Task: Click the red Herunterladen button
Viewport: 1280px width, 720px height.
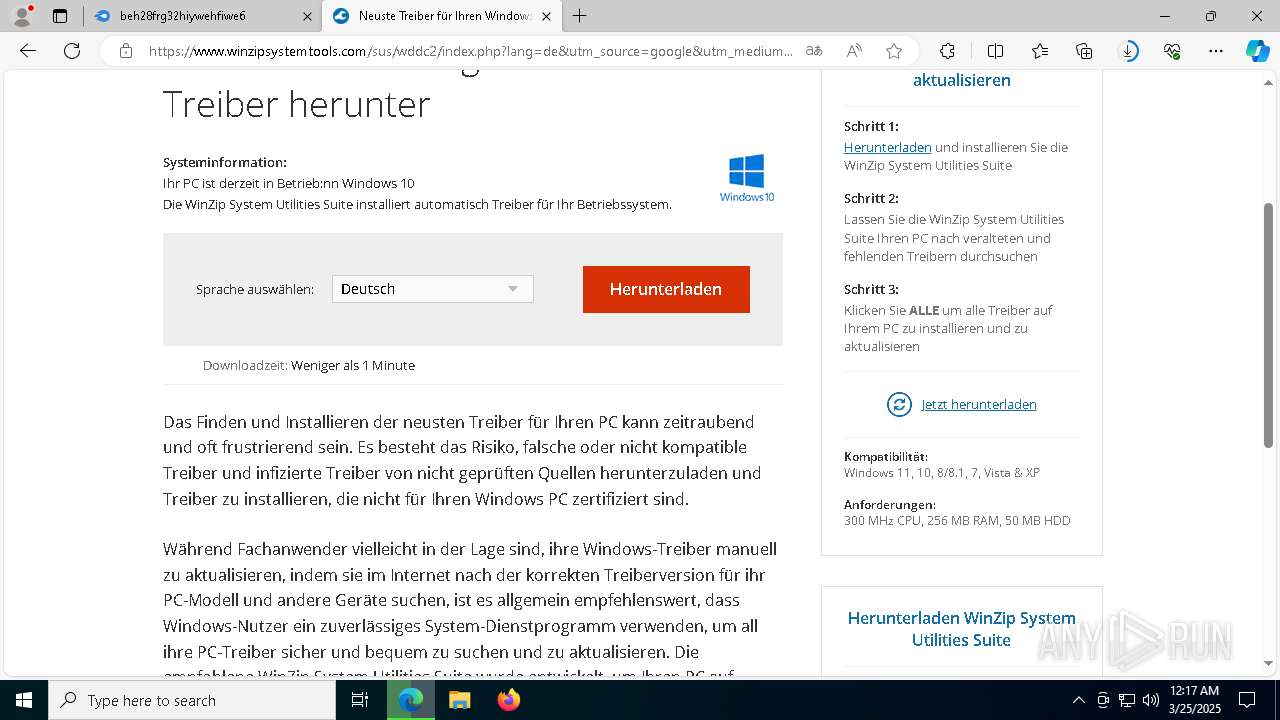Action: pos(666,289)
